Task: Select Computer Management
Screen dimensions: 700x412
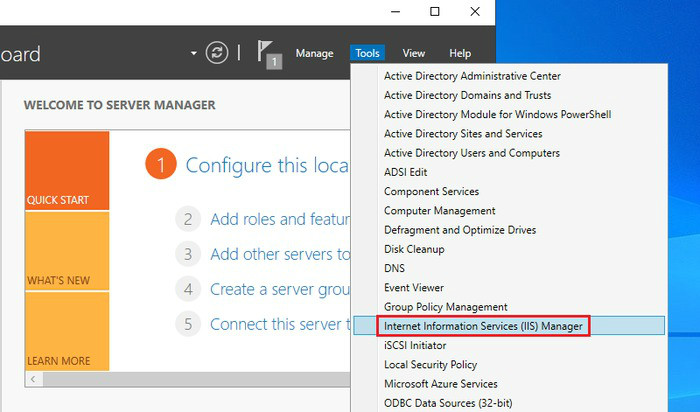Action: click(x=439, y=211)
